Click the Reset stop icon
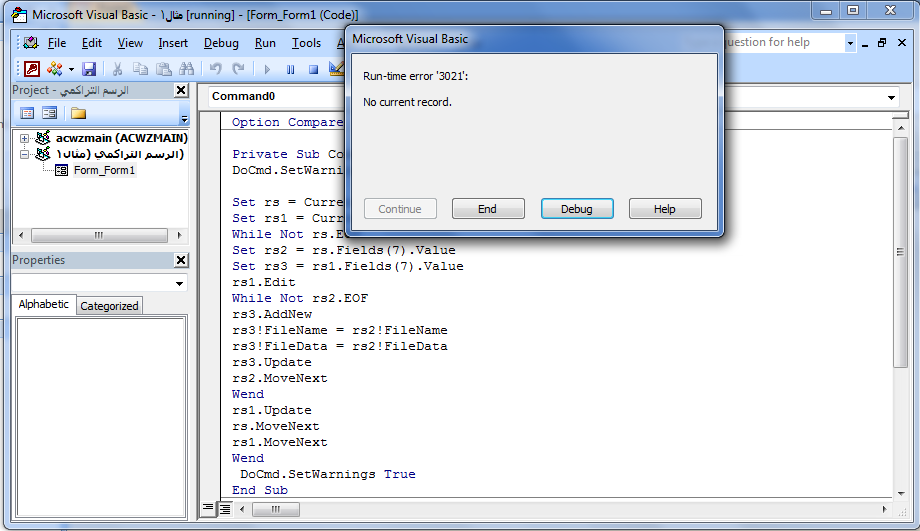 click(x=313, y=69)
